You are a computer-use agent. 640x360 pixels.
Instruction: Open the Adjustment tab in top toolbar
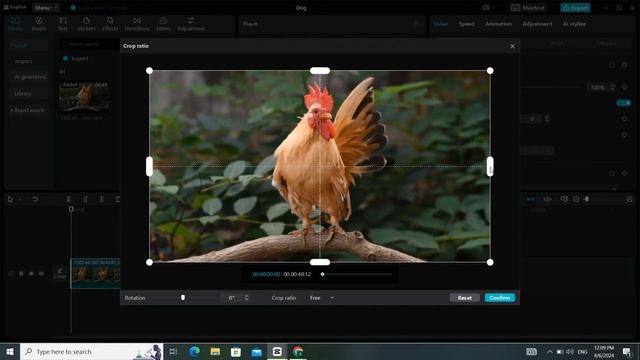click(x=191, y=24)
